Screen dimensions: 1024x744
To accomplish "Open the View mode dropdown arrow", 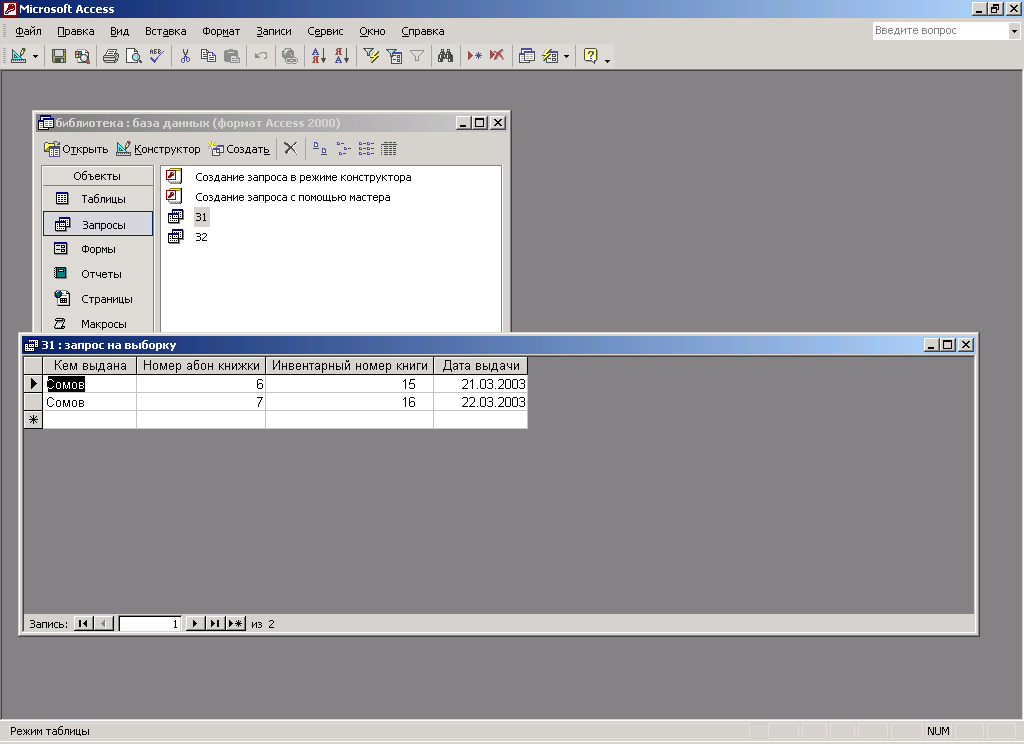I will point(36,56).
